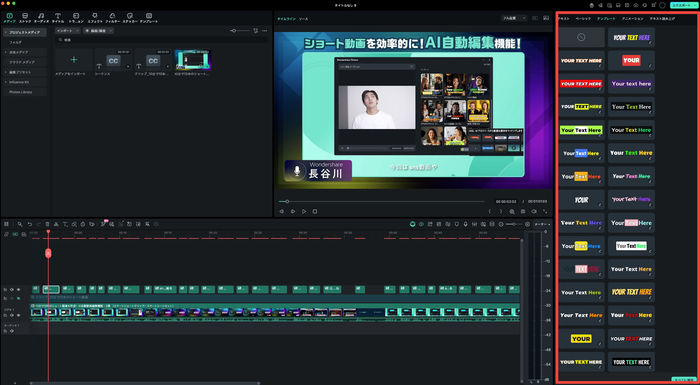Click the filter icon in media panel
The height and width of the screenshot is (385, 700).
[255, 31]
